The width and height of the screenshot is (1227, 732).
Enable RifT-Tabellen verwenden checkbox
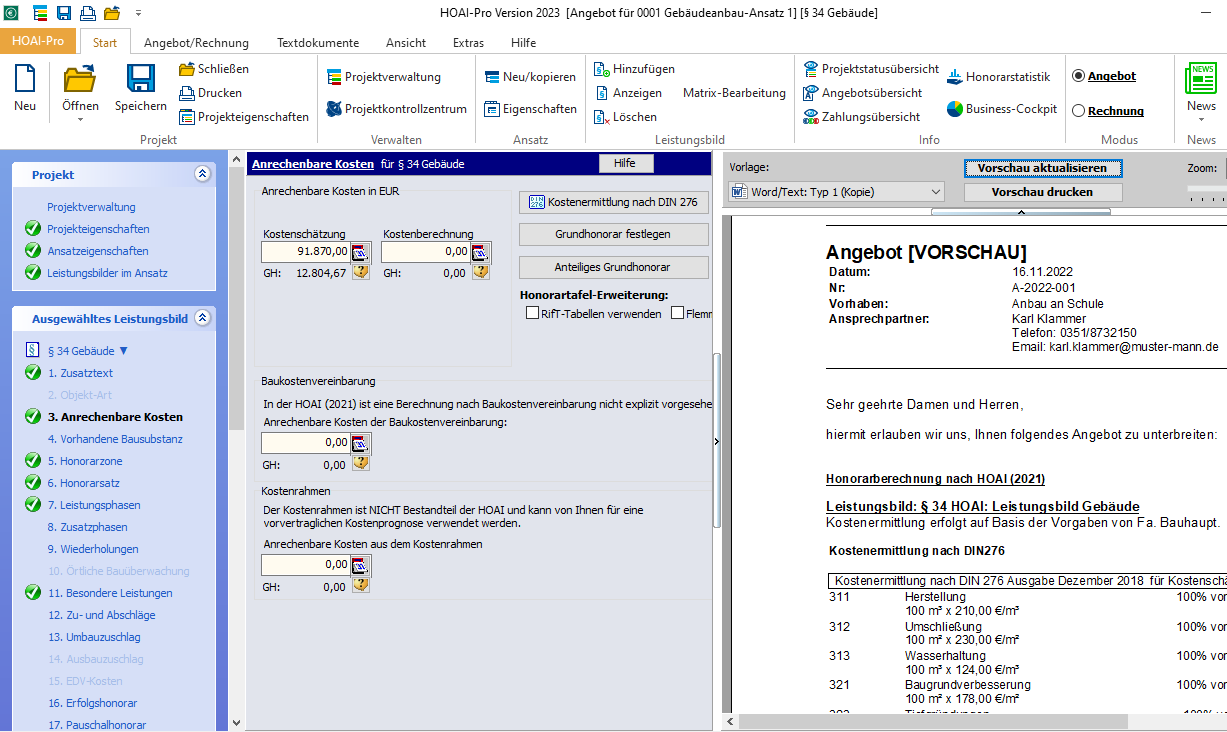(x=532, y=314)
